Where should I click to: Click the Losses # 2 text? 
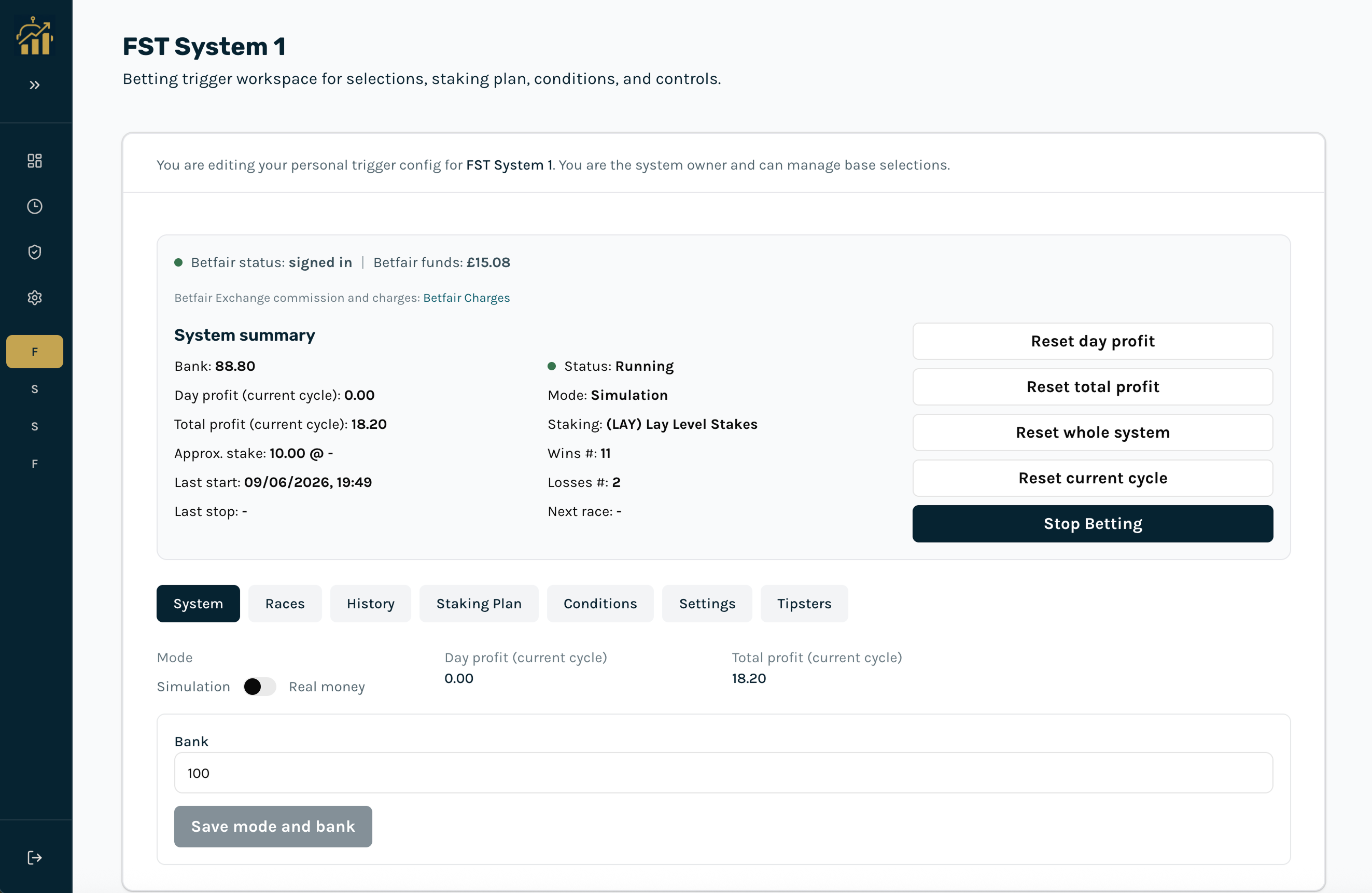pos(584,482)
